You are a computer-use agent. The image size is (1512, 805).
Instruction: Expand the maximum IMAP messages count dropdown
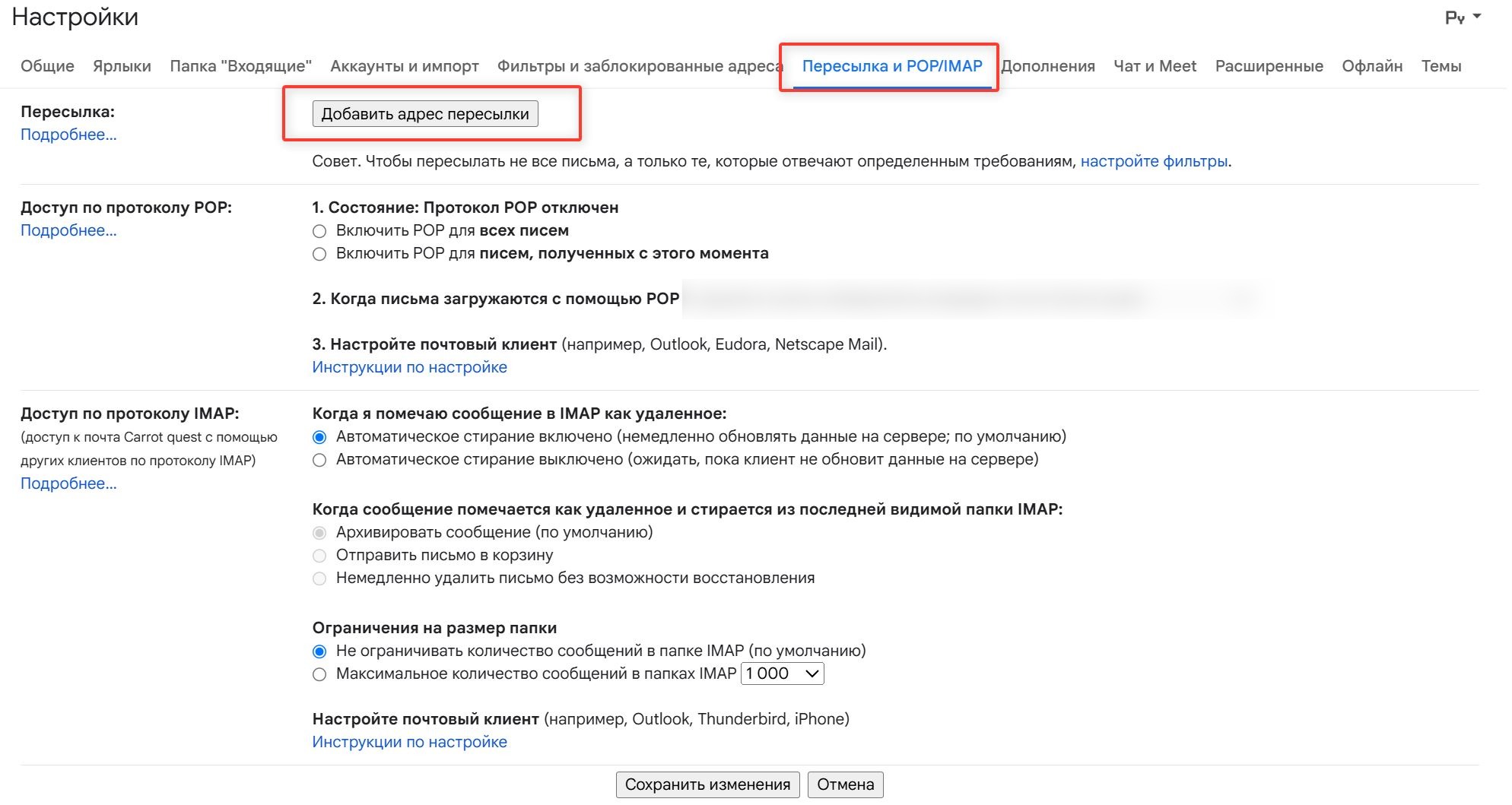783,673
